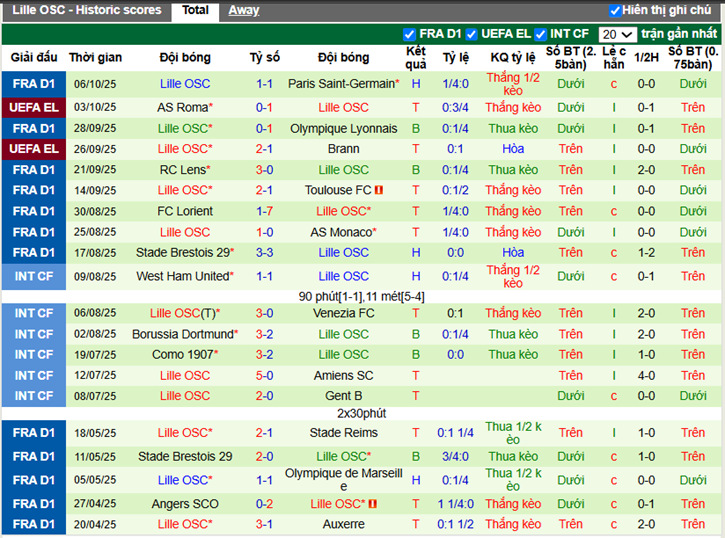
Task: Click the 0:3/4 odds in AS Roma row
Action: 455,108
